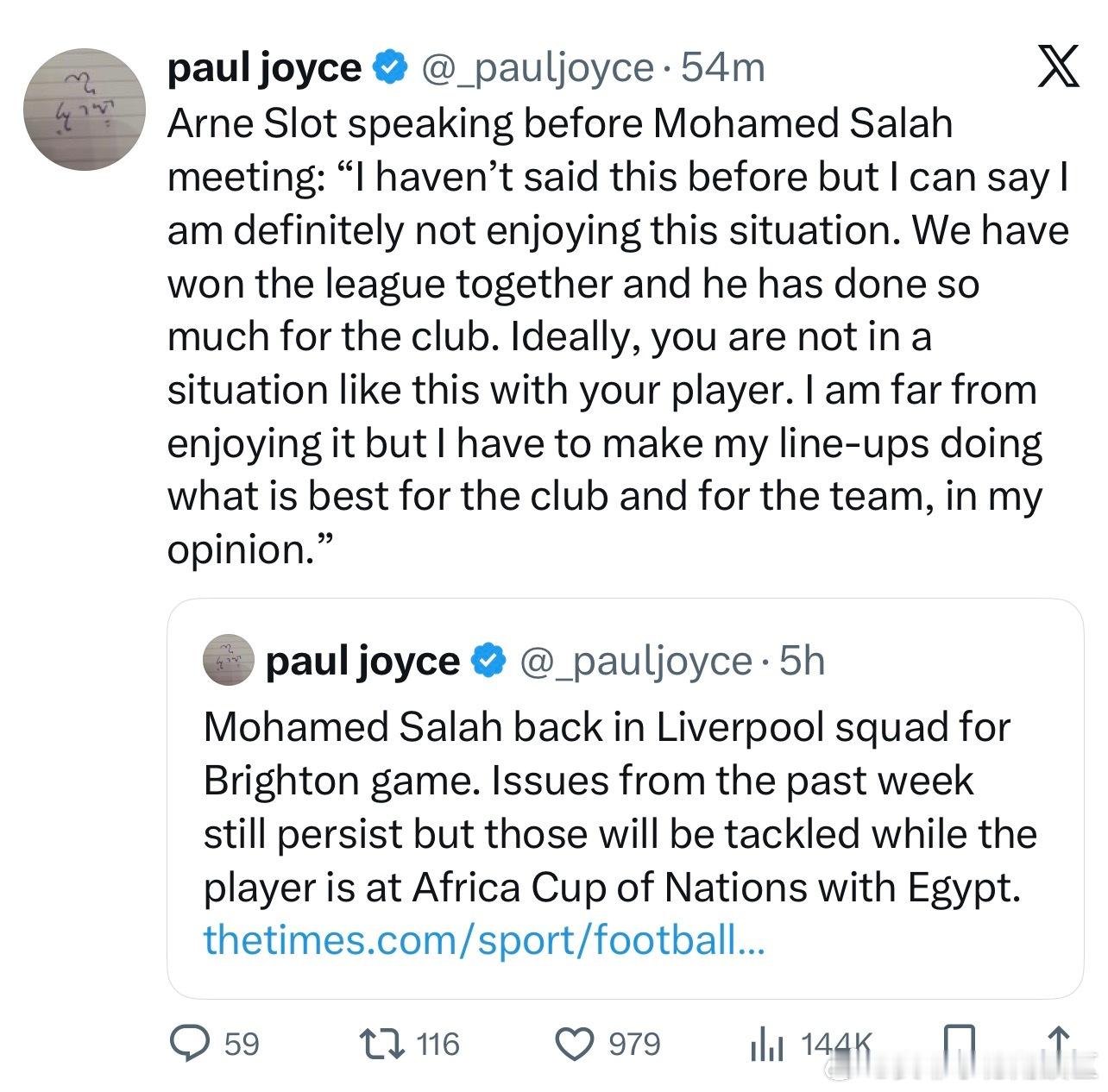Click the paul joyce name in main post
1108x1092 pixels.
(264, 67)
